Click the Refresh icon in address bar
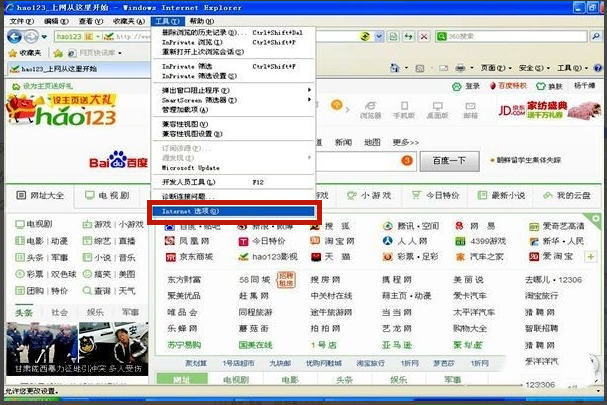607x405 pixels. click(408, 36)
